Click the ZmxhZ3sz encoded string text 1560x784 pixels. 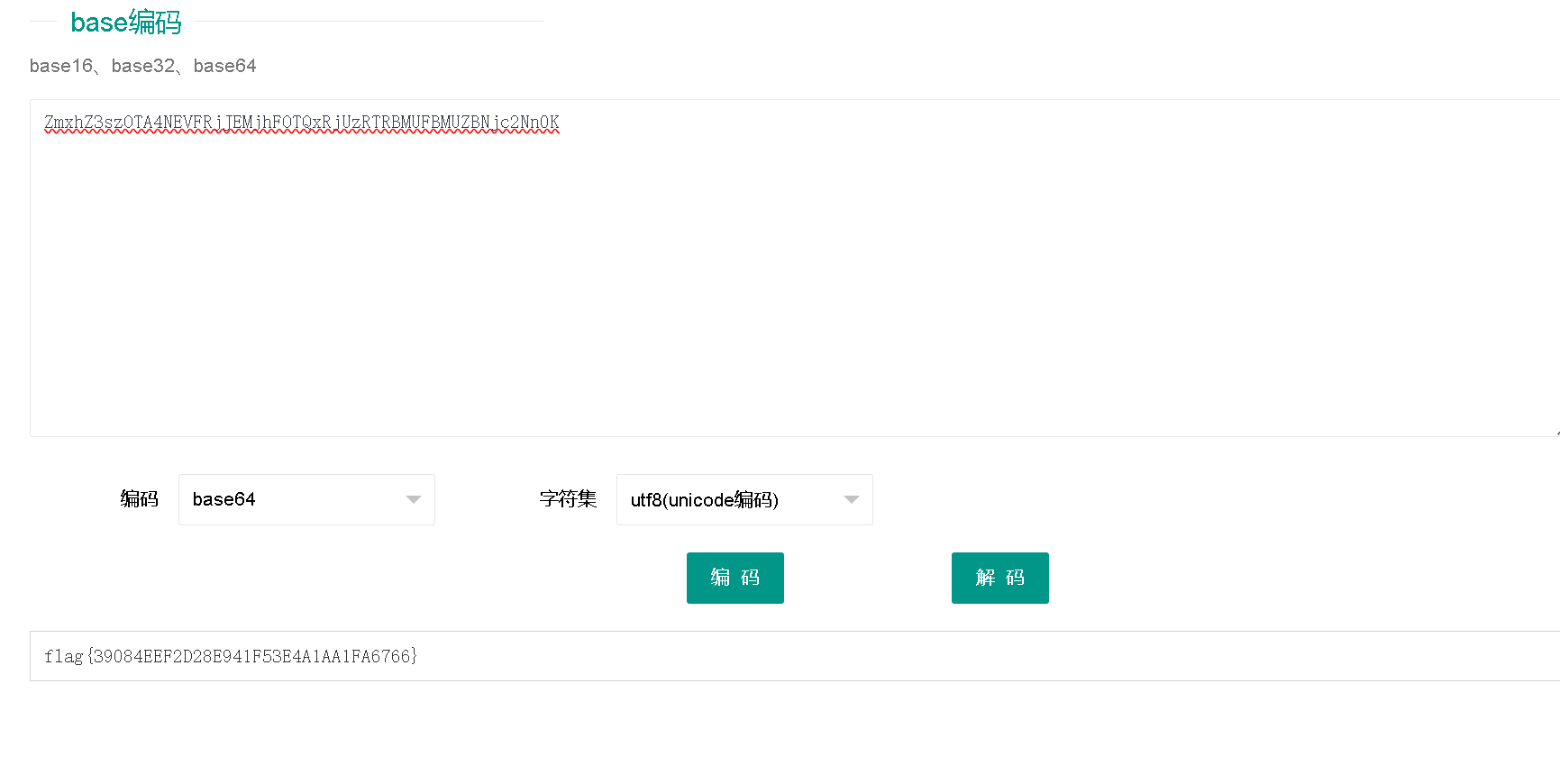302,123
